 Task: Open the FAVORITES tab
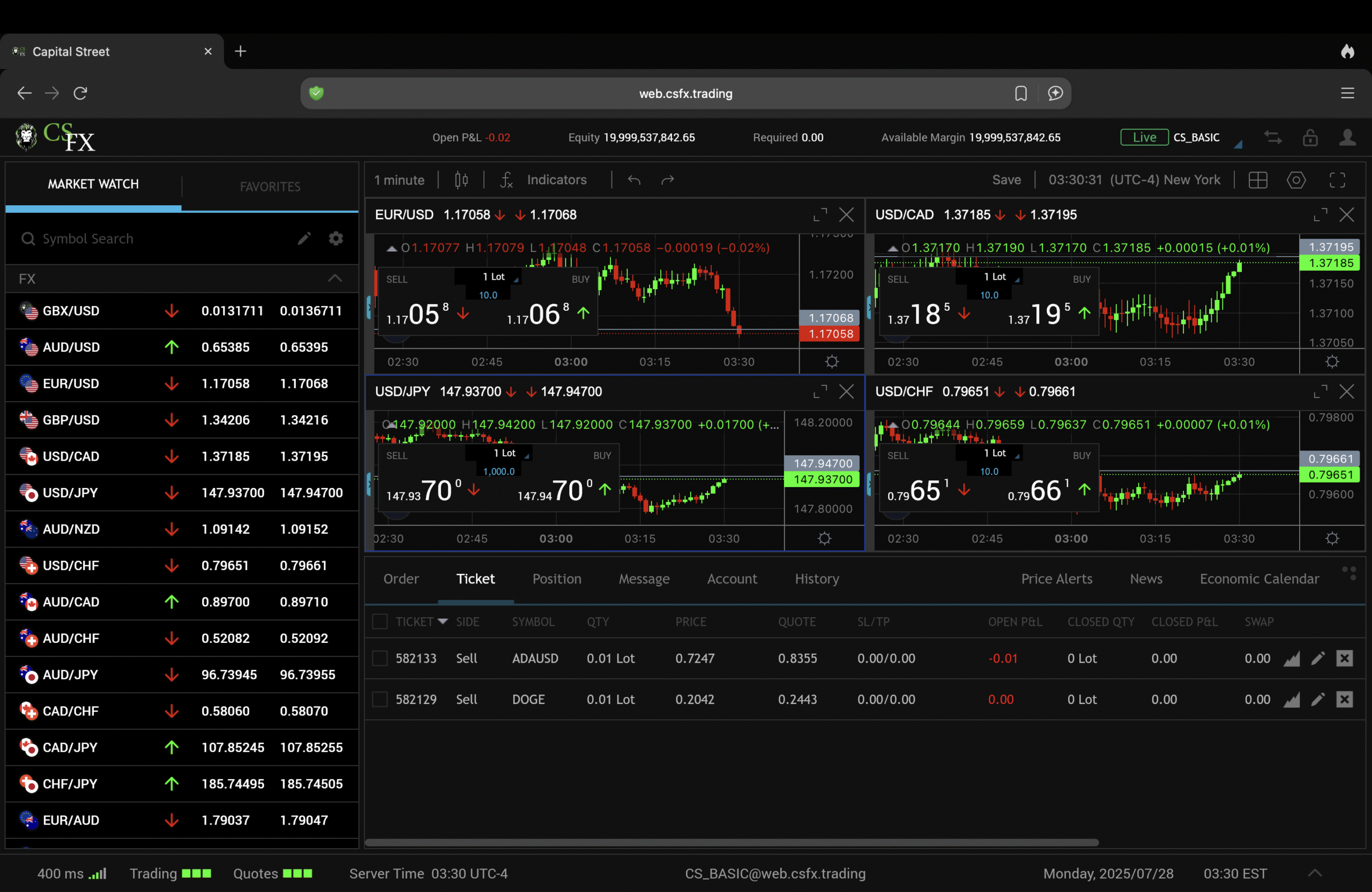click(270, 186)
